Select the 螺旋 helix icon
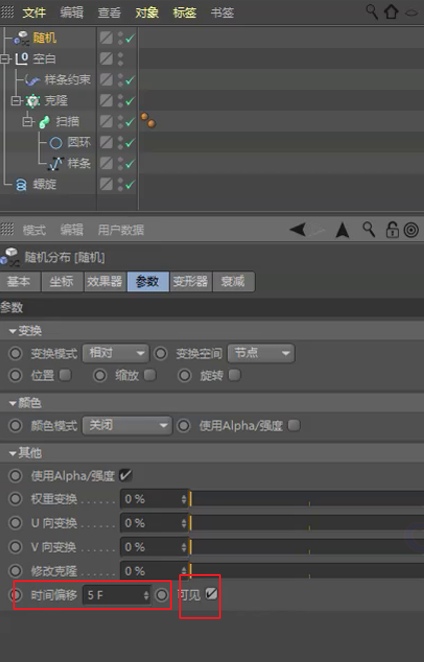Viewport: 424px width, 662px height. [21, 184]
